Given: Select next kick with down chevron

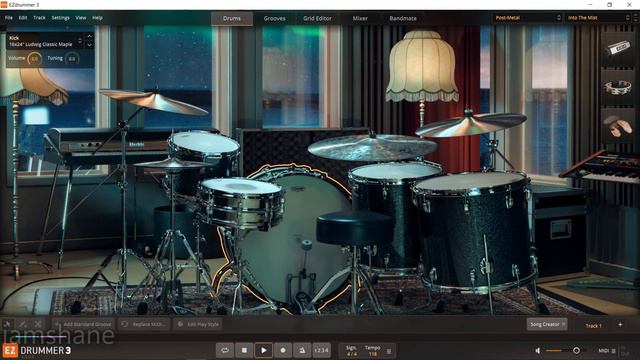Looking at the screenshot, I should click(89, 45).
